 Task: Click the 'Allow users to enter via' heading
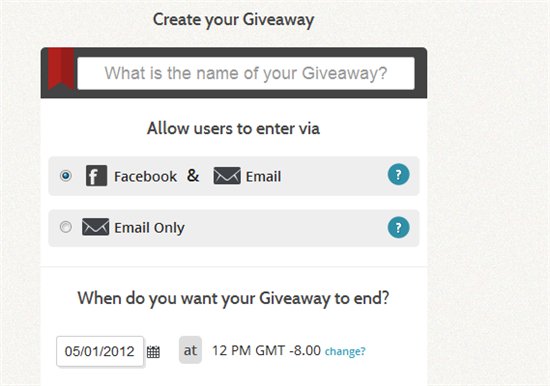234,128
